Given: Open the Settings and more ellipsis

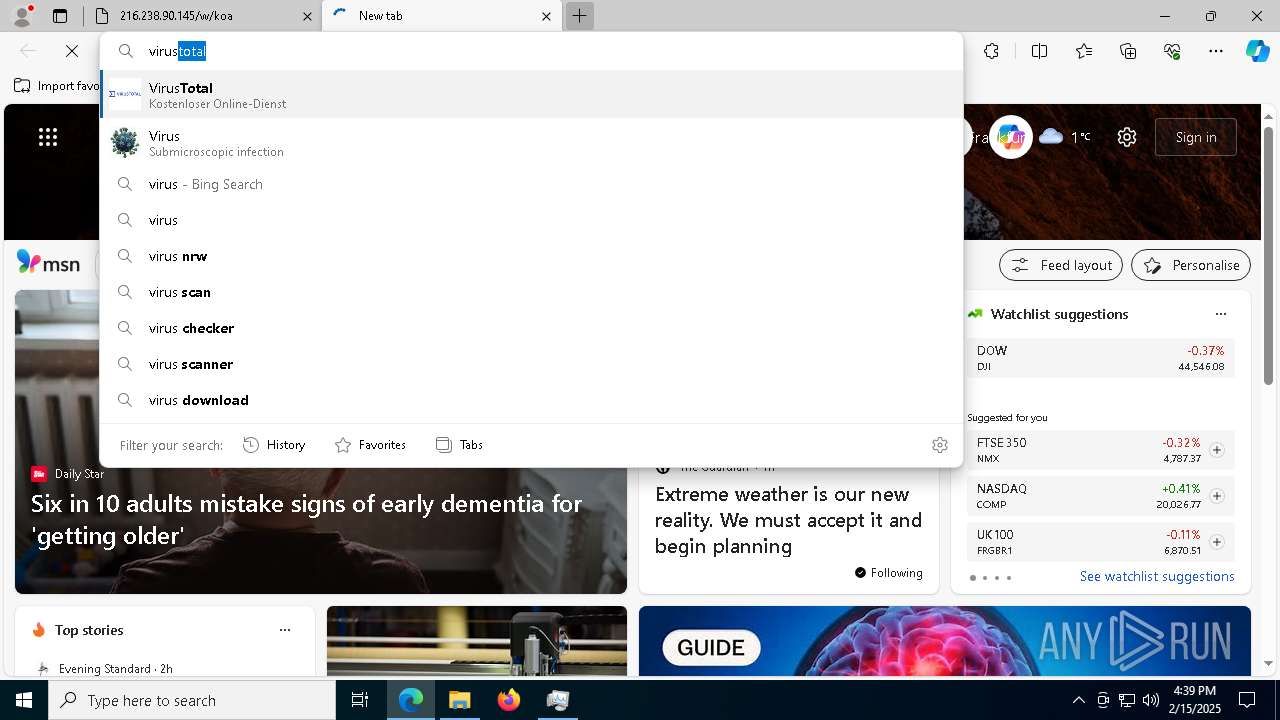Looking at the screenshot, I should tap(1216, 51).
